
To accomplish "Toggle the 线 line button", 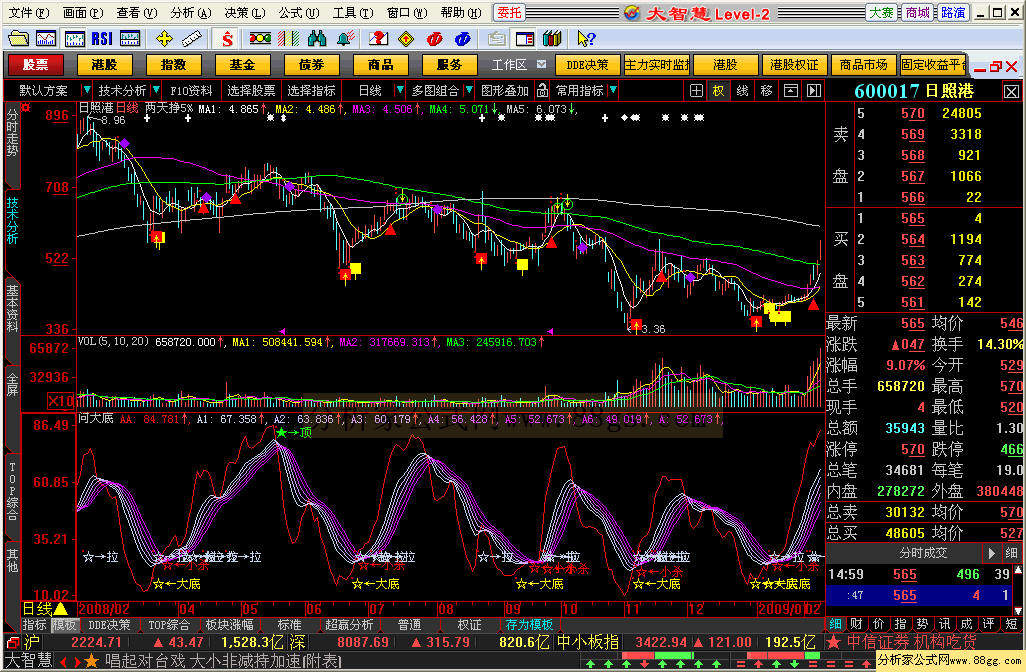I will 742,91.
